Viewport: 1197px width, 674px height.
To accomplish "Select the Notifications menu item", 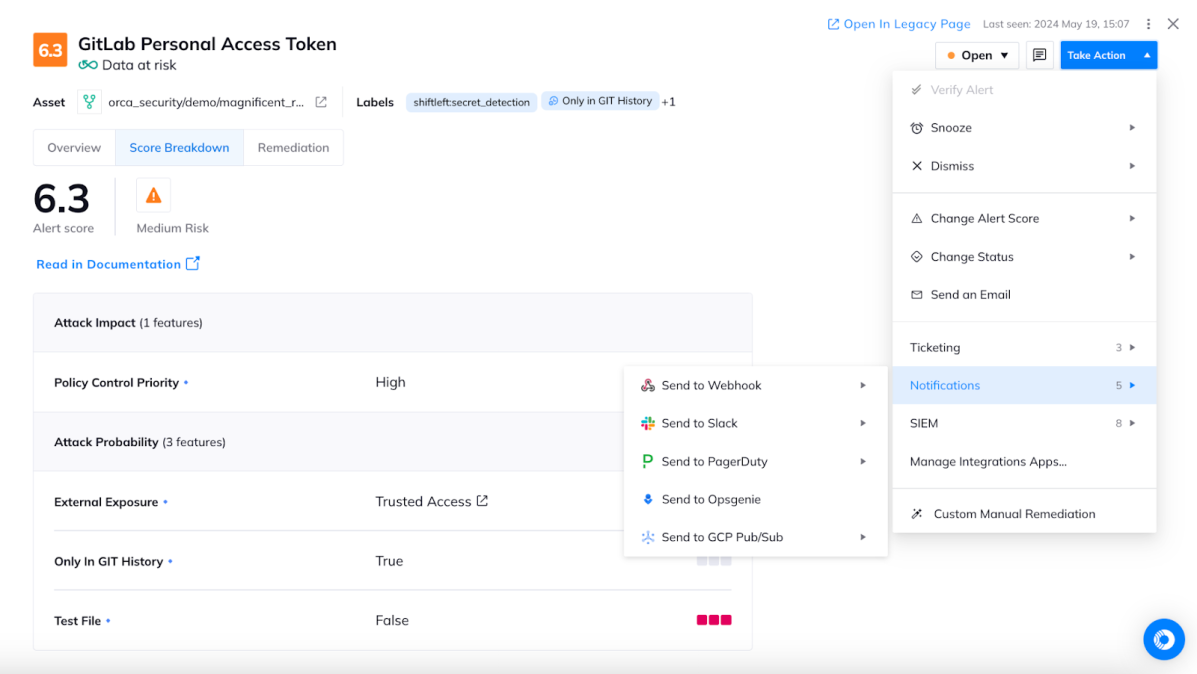I will coord(1024,385).
